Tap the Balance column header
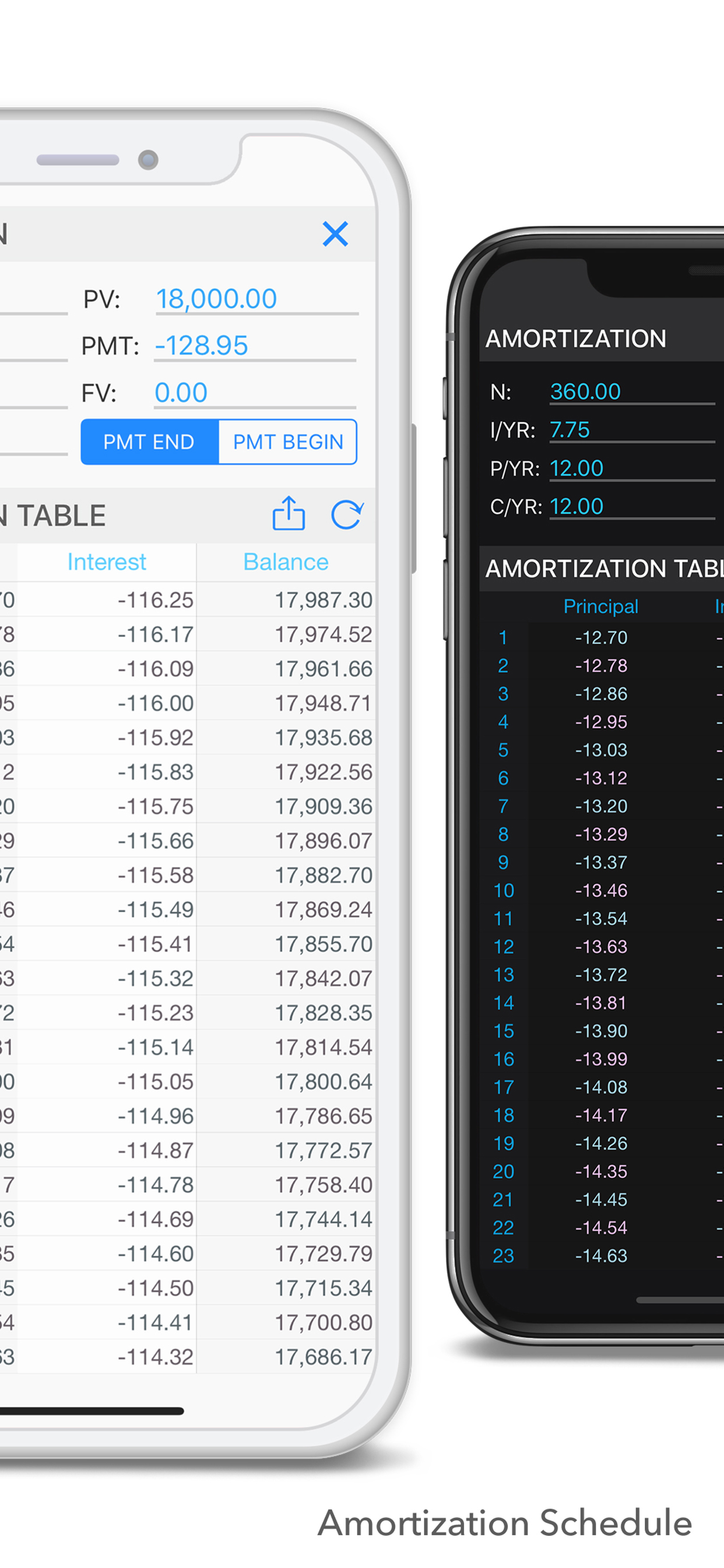The image size is (724, 1568). pos(286,562)
